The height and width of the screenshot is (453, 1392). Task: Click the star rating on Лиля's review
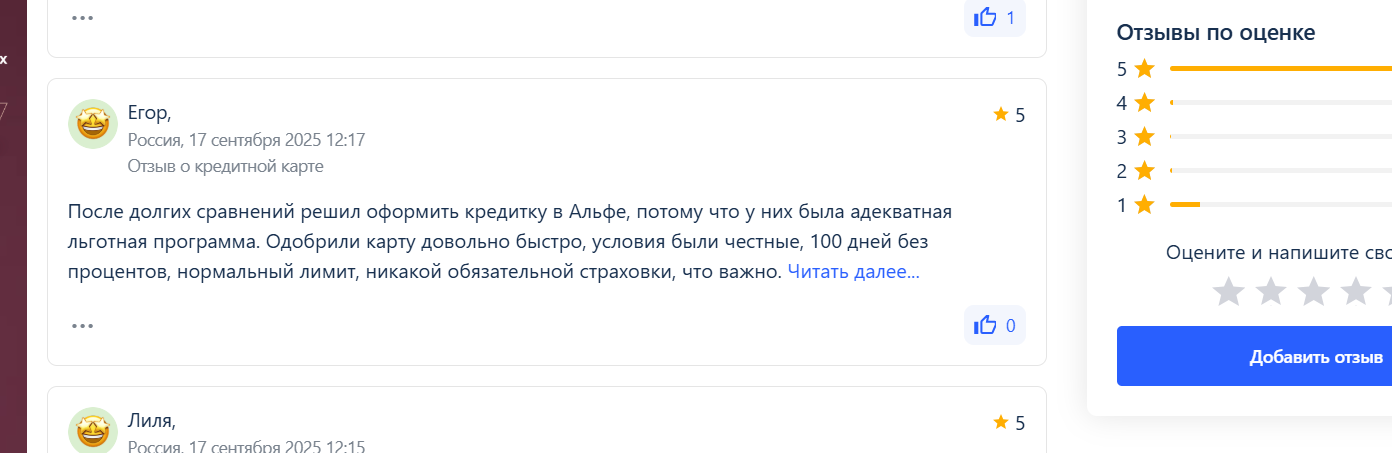click(1009, 423)
